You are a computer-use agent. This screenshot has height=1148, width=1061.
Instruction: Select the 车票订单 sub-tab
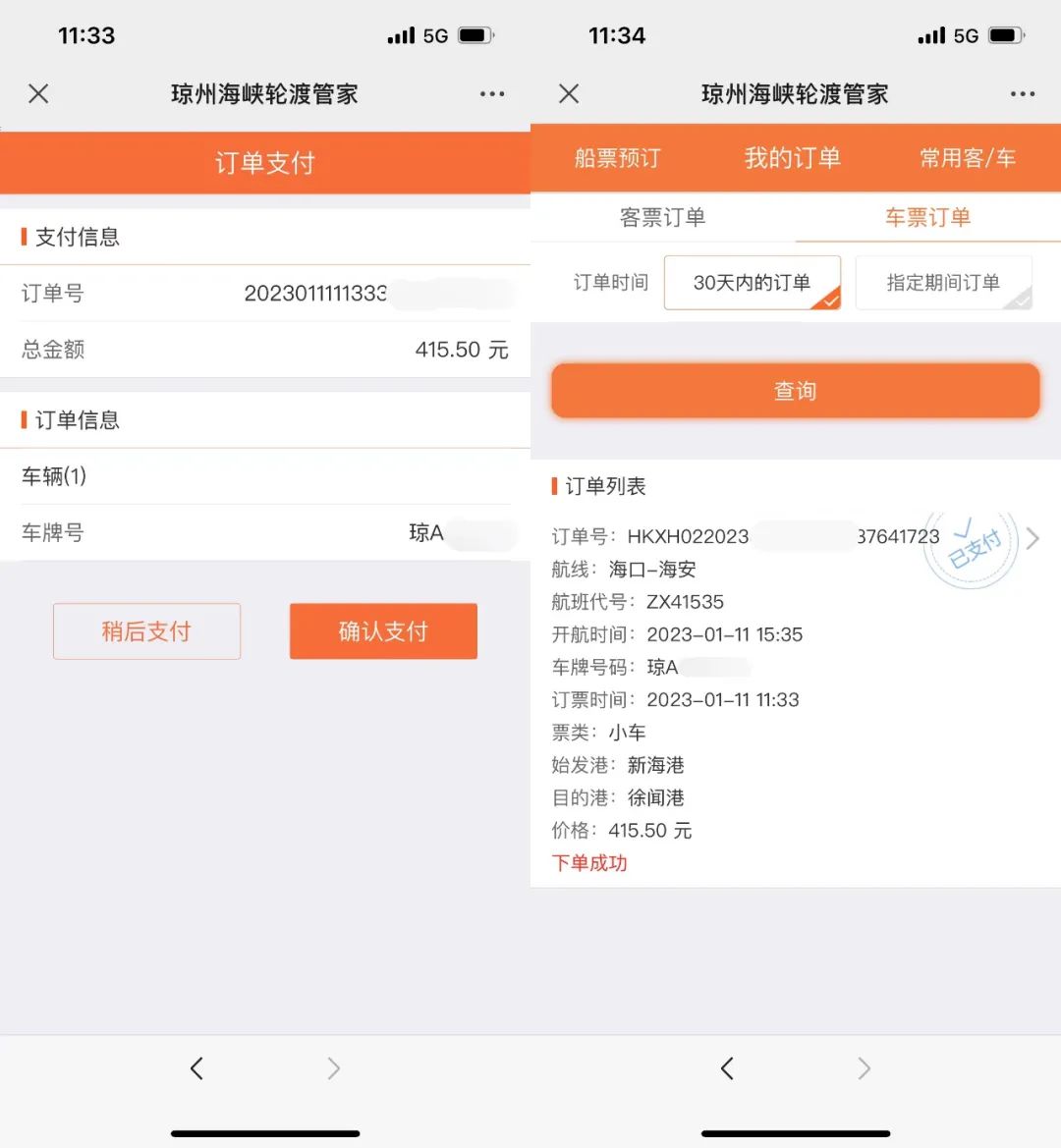pyautogui.click(x=927, y=218)
